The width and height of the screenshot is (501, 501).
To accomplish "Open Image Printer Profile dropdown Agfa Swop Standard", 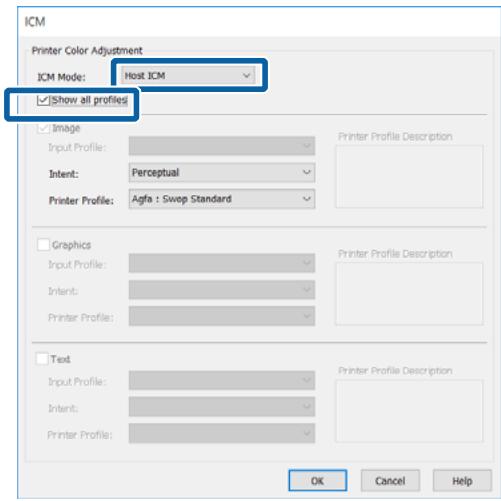I will [x=222, y=199].
